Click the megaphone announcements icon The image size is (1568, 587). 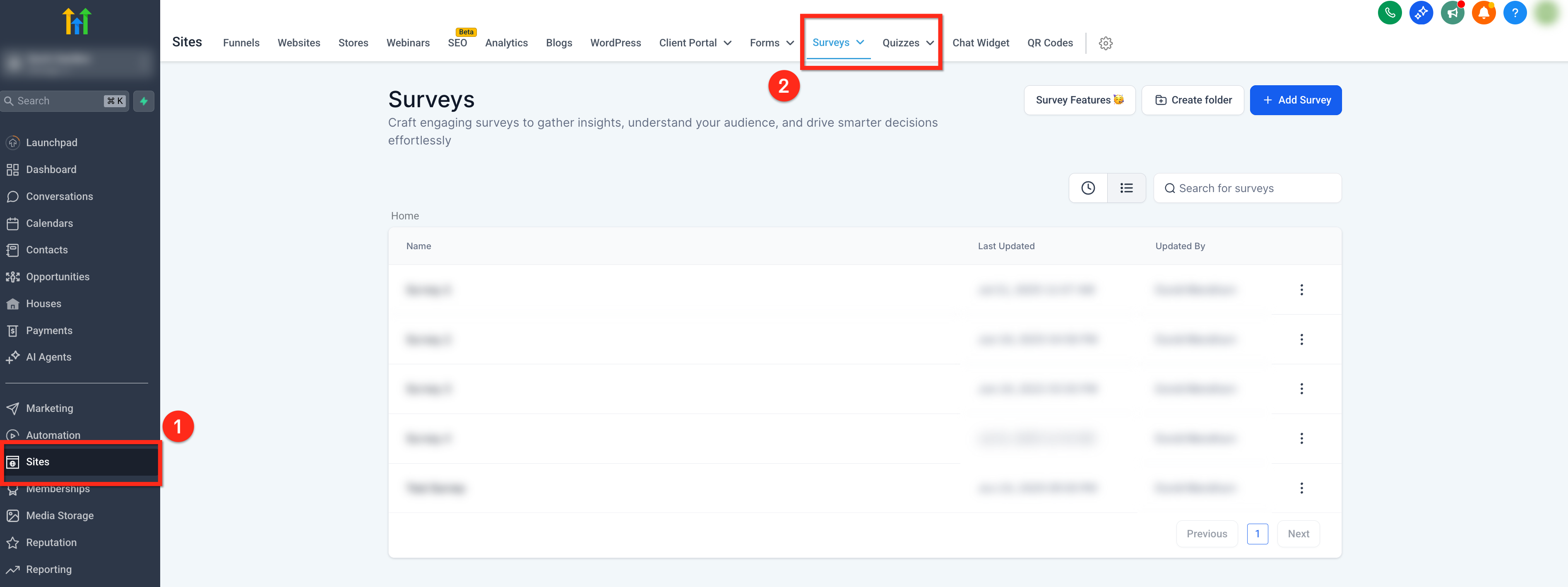pos(1453,13)
